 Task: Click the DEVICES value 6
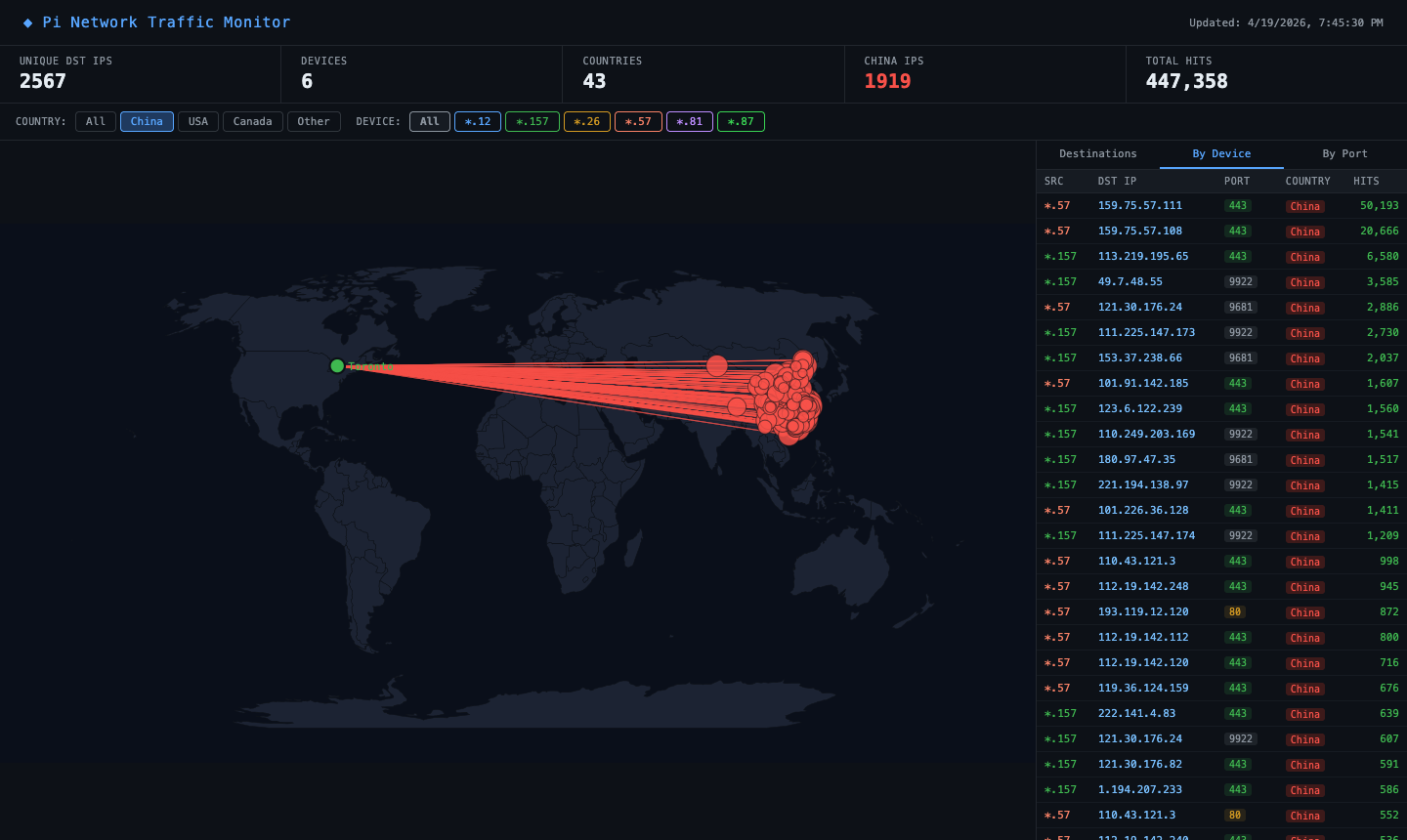[307, 81]
